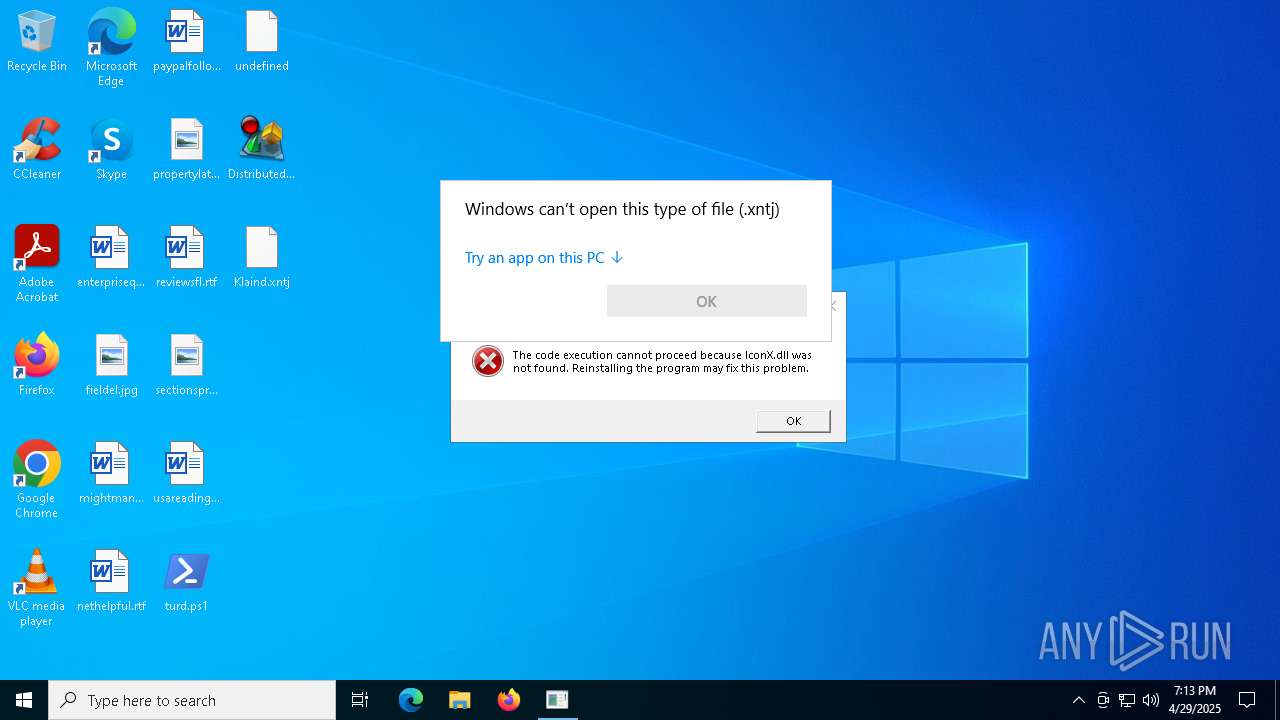Expand Try an app on this PC
This screenshot has width=1280, height=720.
pos(544,258)
